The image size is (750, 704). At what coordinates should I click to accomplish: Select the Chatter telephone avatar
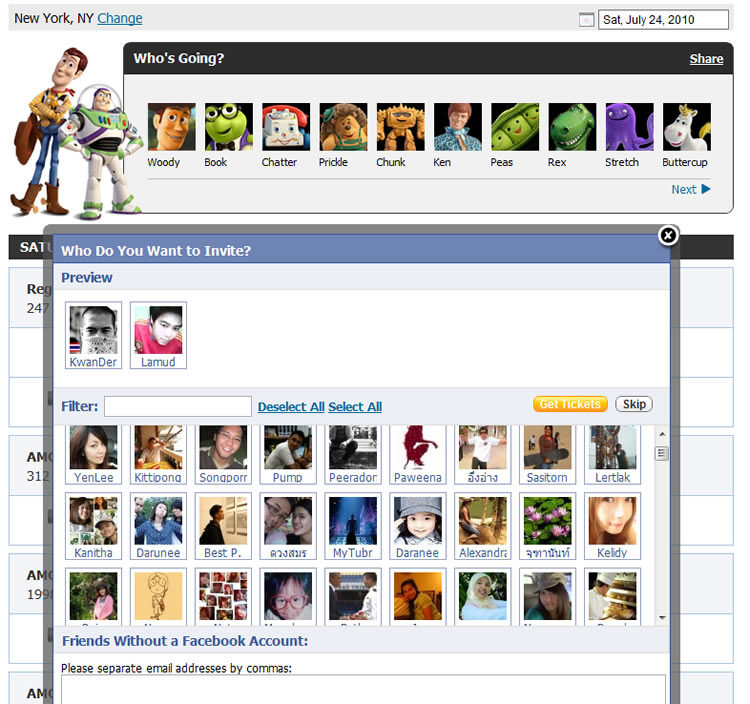pyautogui.click(x=286, y=127)
